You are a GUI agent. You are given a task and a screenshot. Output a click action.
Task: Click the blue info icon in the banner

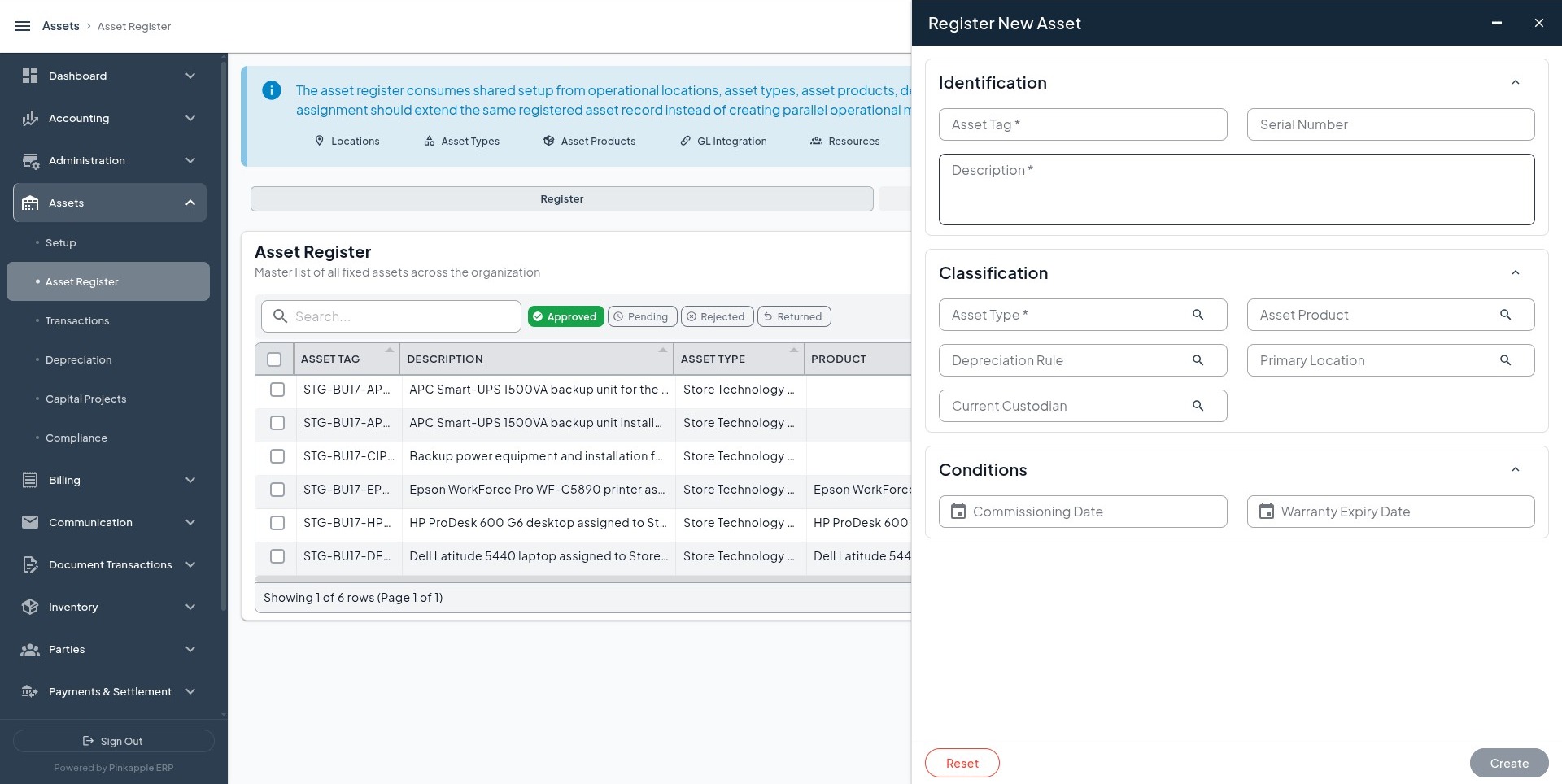(x=272, y=90)
